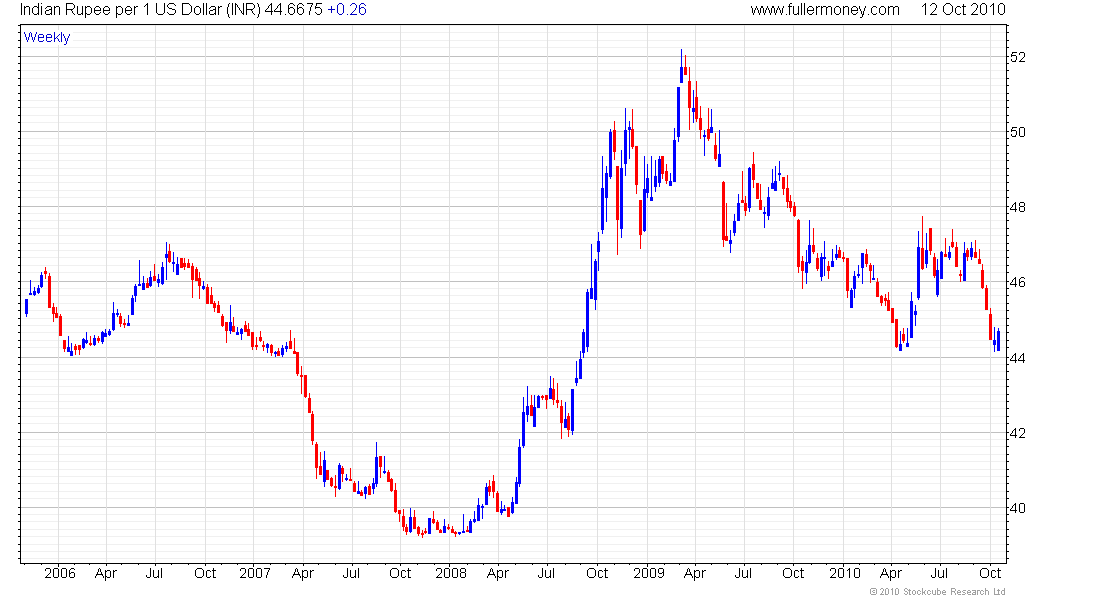The width and height of the screenshot is (1100, 600).
Task: Click the Apr label after 2009
Action: 695,573
